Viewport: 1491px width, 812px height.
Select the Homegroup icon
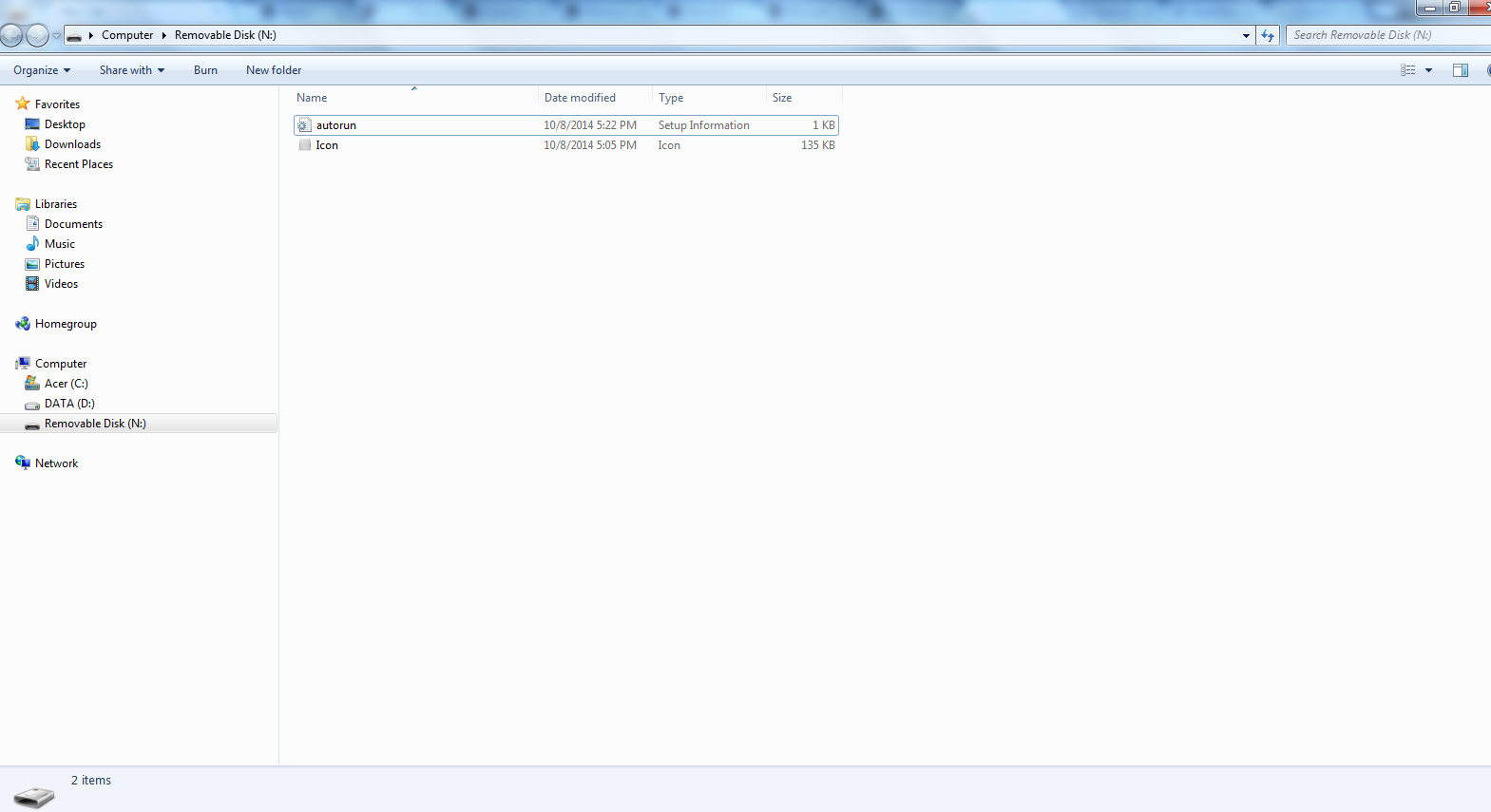(23, 324)
